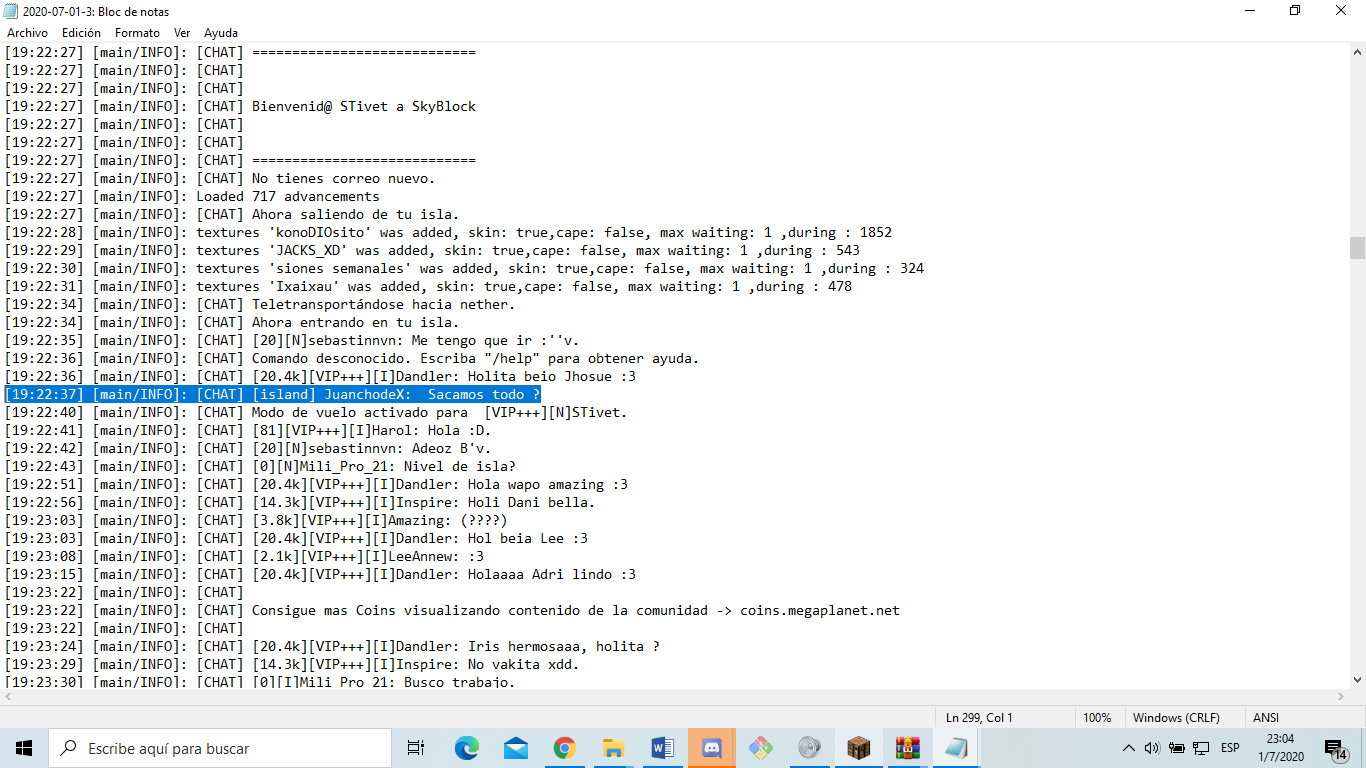Screen dimensions: 1366x768
Task: Click the horizontal scrollbar right arrow
Action: (x=1341, y=697)
